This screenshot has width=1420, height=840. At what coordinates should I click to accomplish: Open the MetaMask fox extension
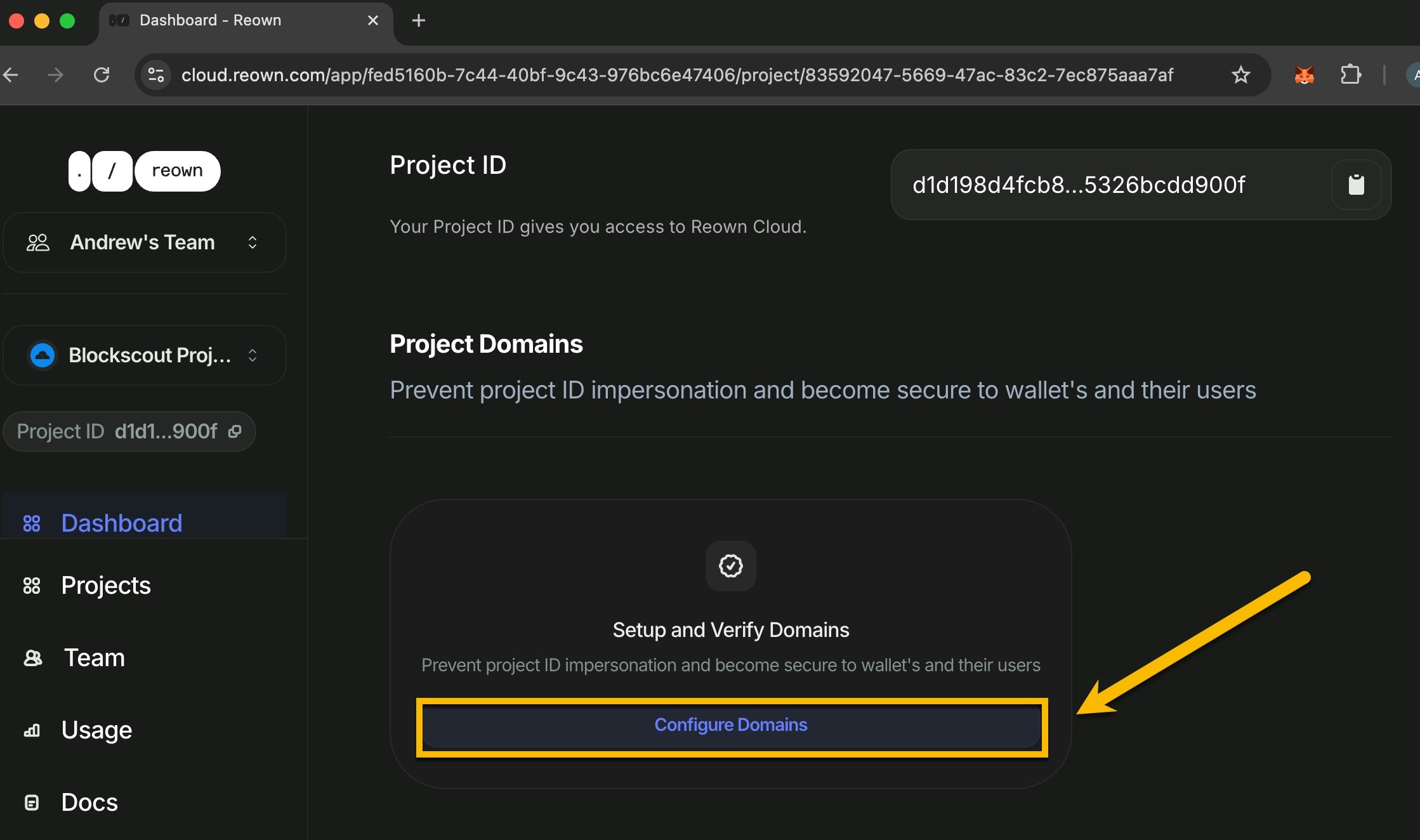point(1304,75)
